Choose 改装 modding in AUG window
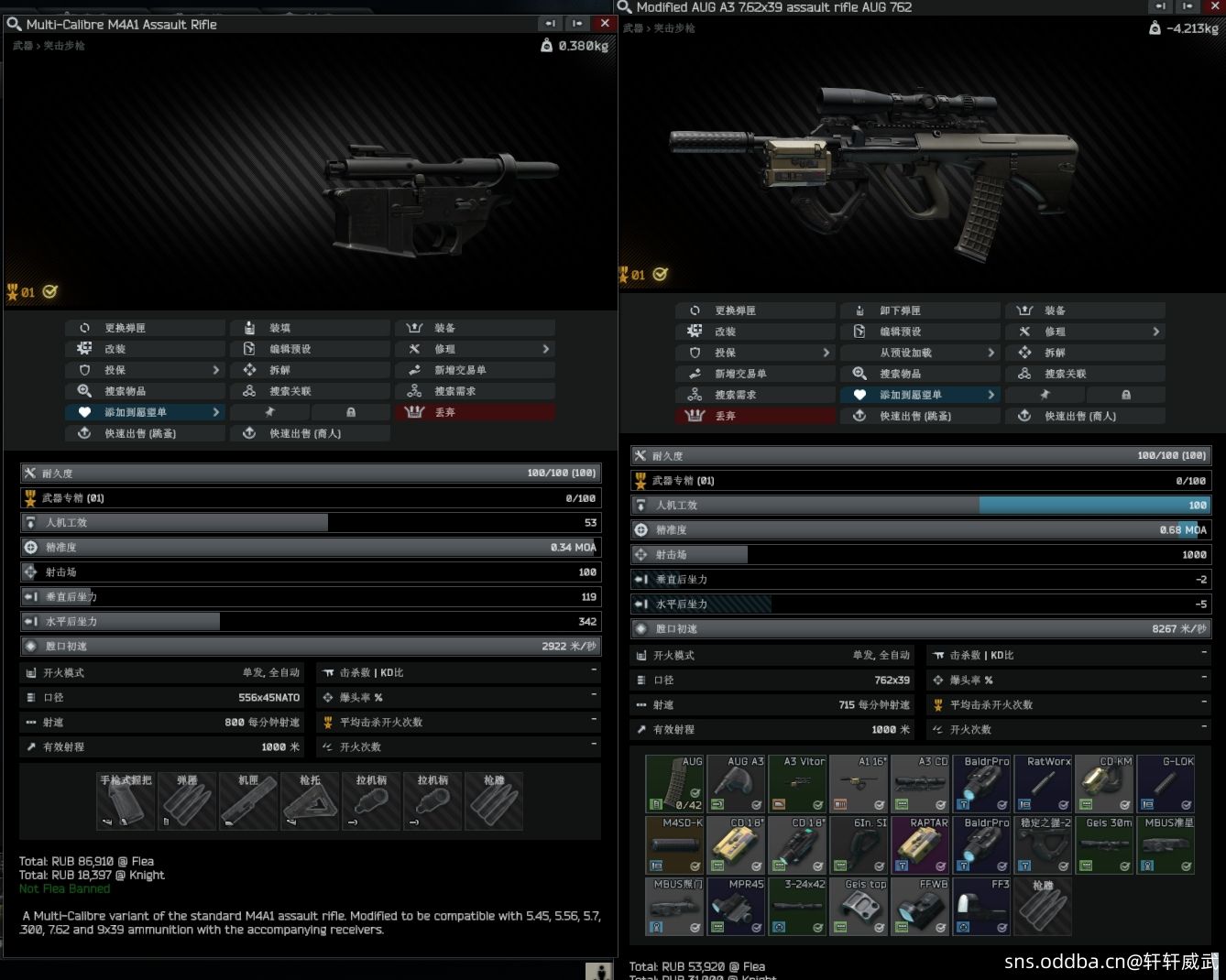 (x=755, y=332)
